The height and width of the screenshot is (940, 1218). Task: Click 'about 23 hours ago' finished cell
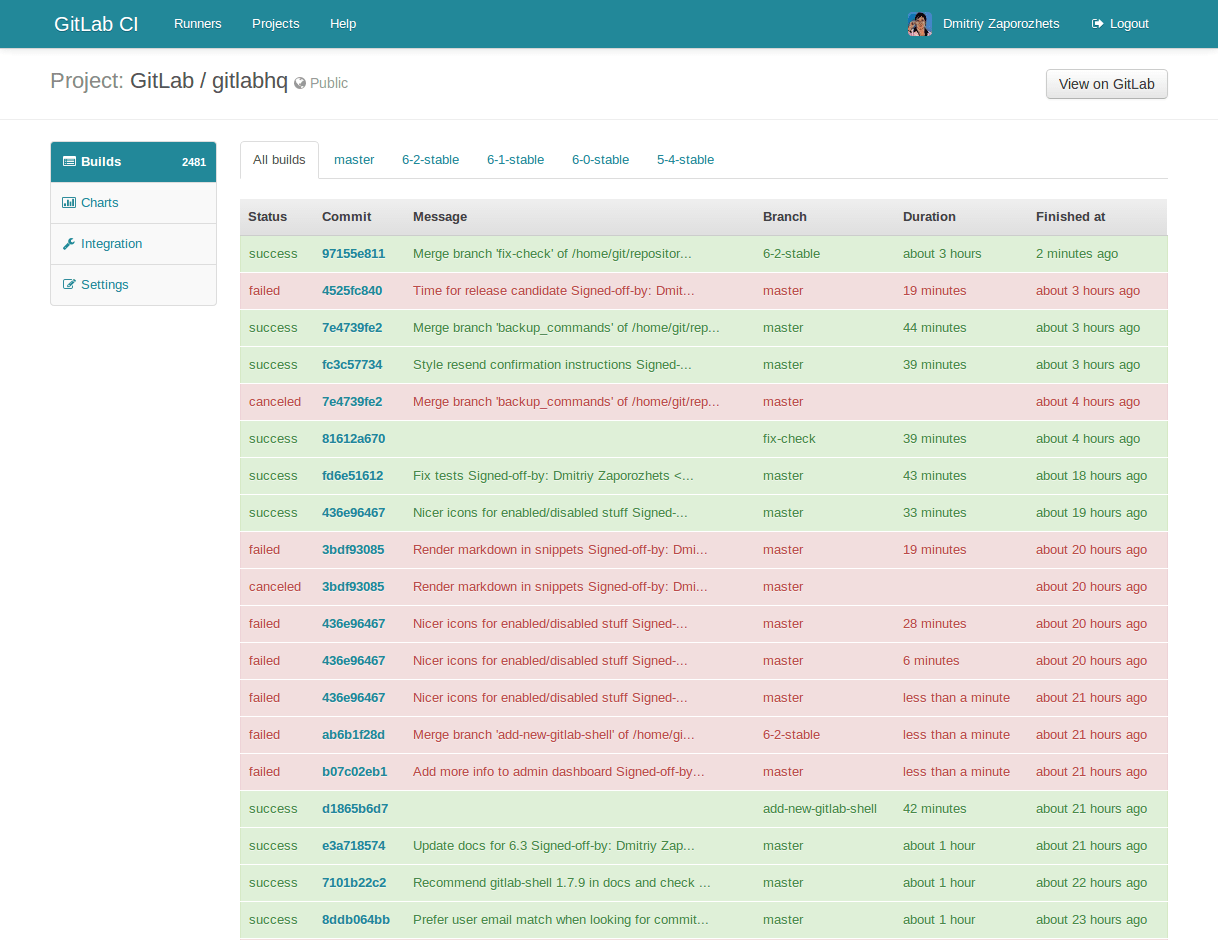click(x=1091, y=920)
